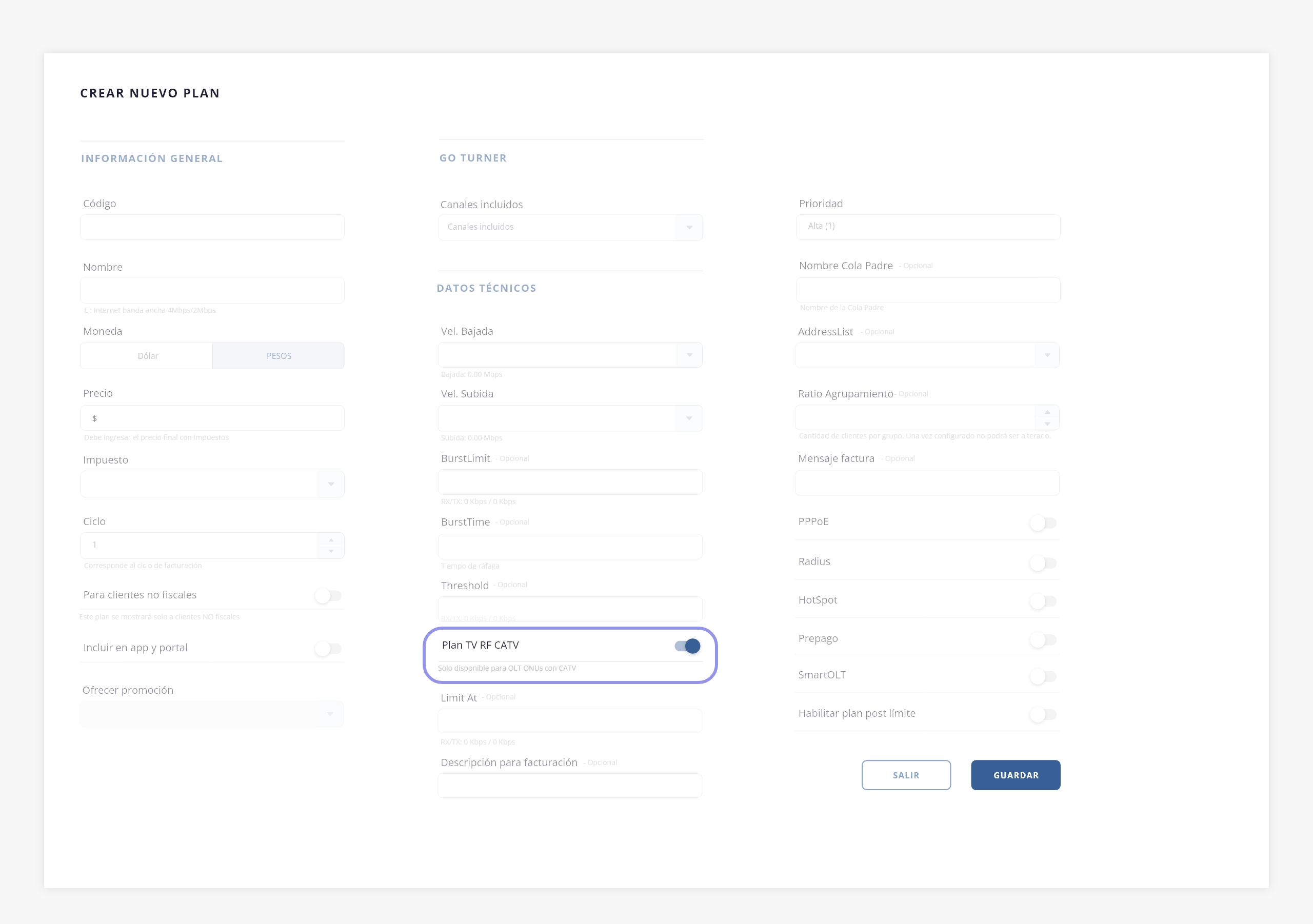This screenshot has height=924, width=1313.
Task: Select Dólar as the currency
Action: pyautogui.click(x=147, y=356)
